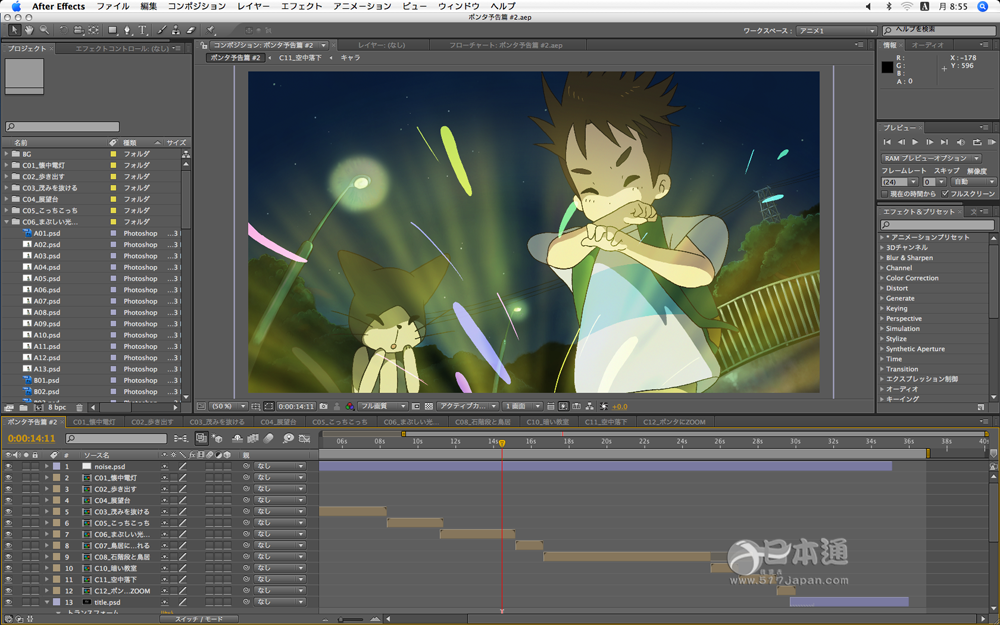Click the 8 bpc color depth button

click(x=57, y=407)
